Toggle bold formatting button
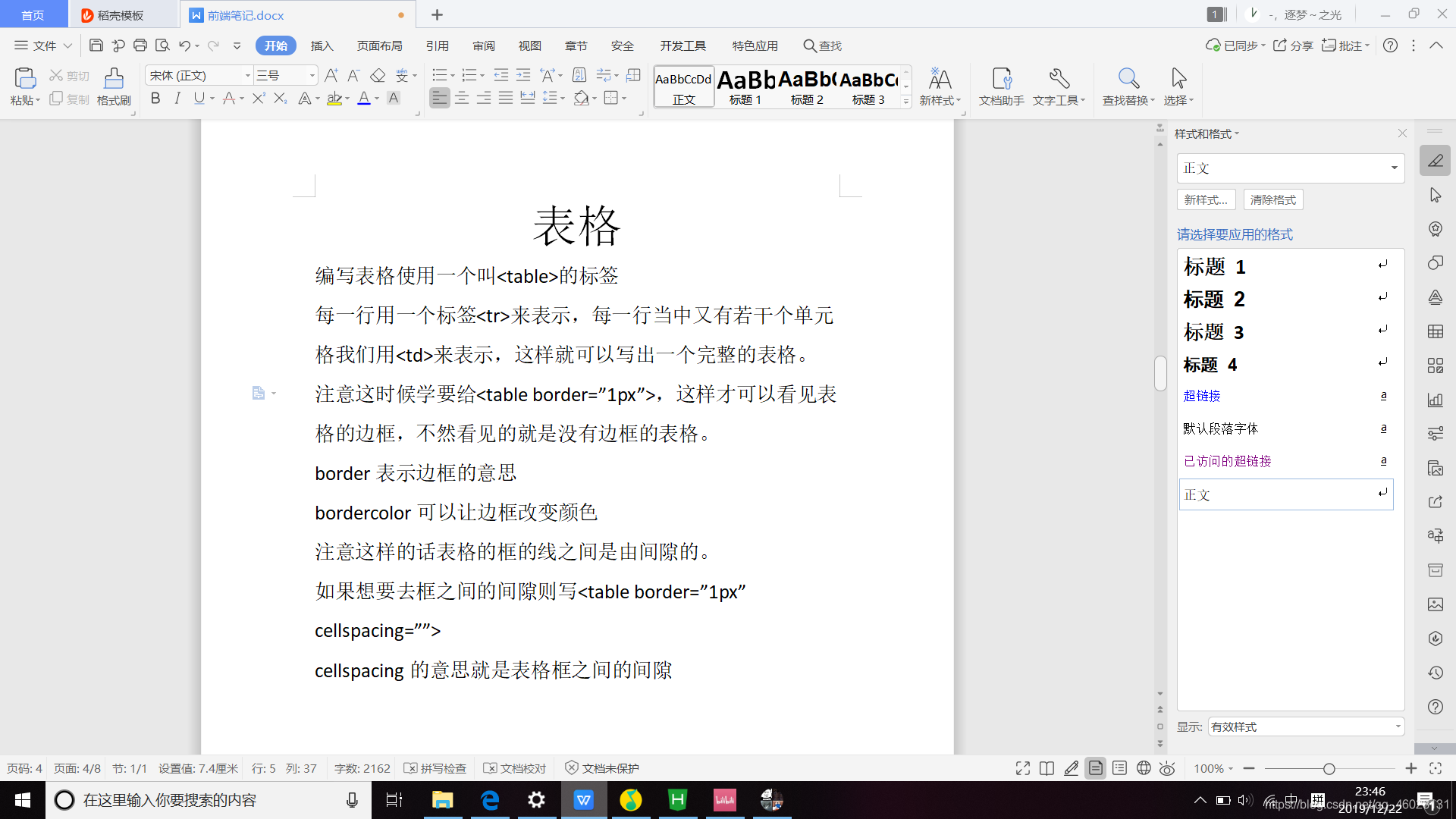 tap(155, 98)
